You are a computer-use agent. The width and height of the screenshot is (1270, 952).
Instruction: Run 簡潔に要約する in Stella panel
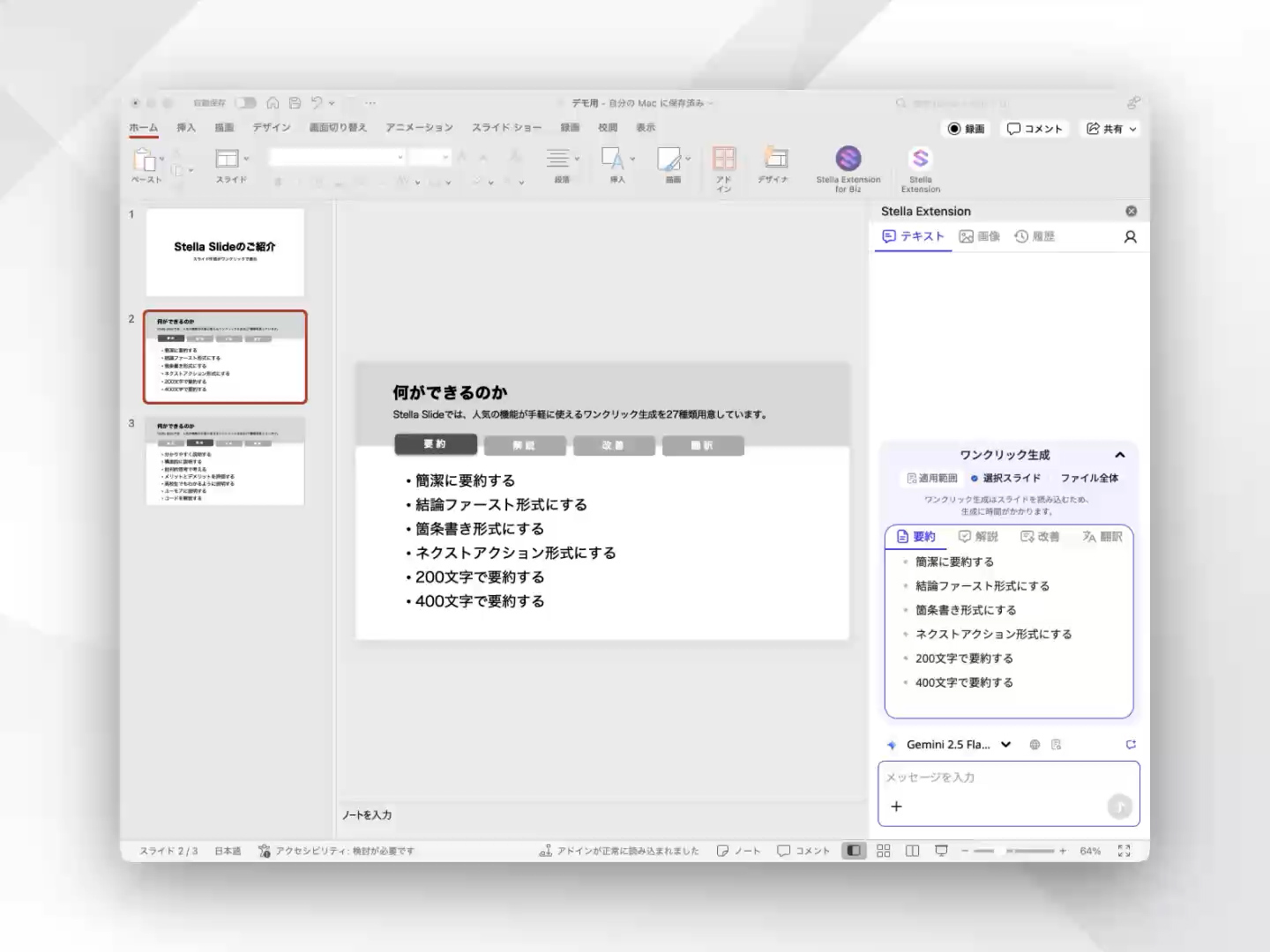[954, 562]
